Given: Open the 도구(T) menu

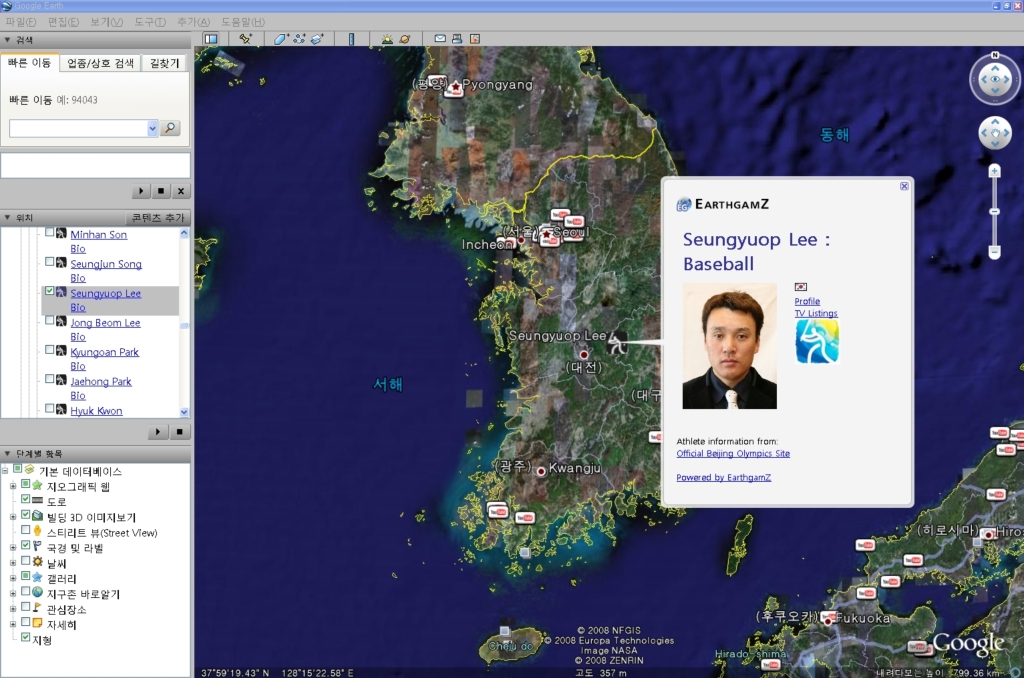Looking at the screenshot, I should coord(150,22).
